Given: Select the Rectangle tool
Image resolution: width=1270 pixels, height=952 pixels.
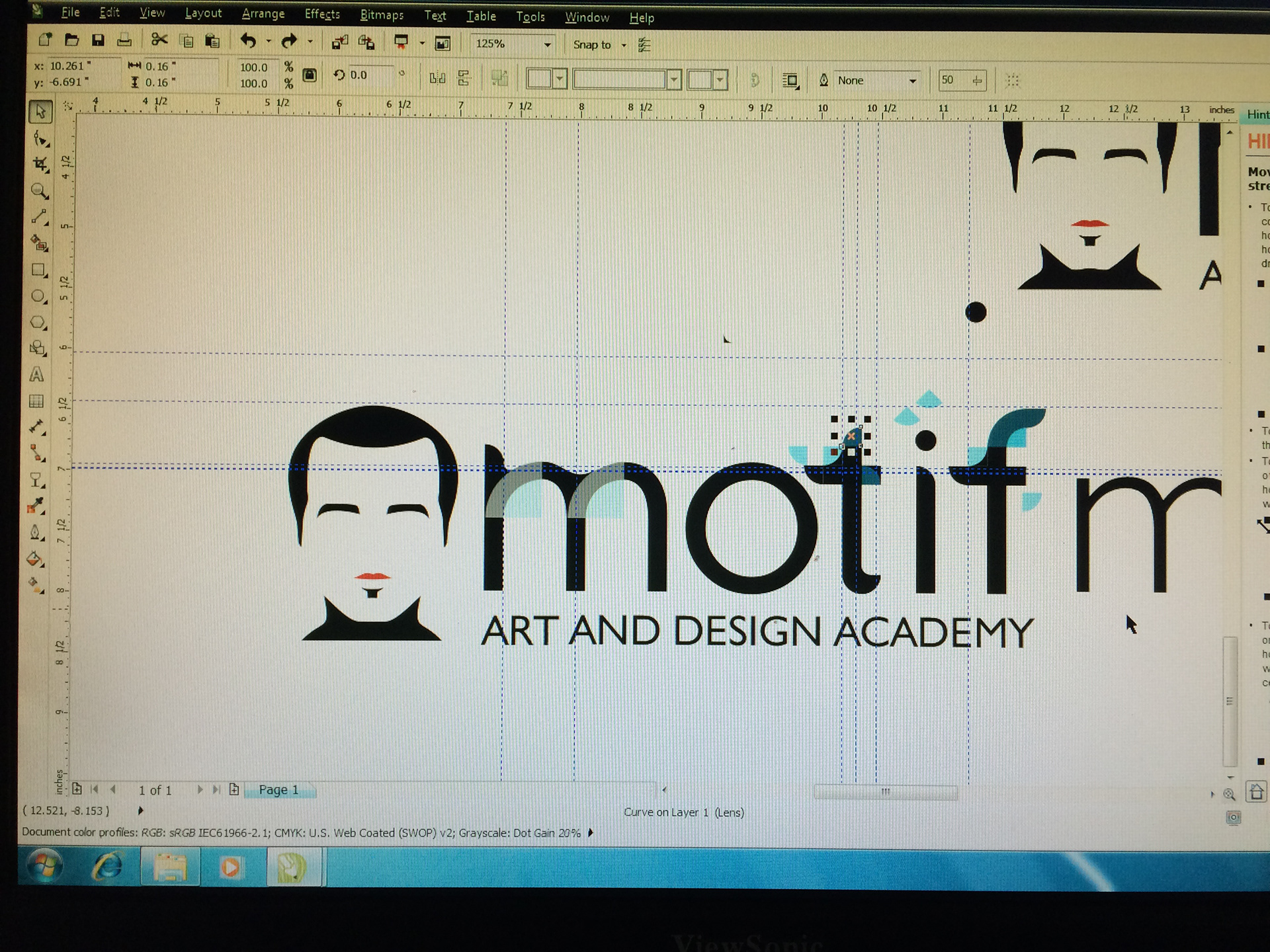Looking at the screenshot, I should click(x=38, y=270).
